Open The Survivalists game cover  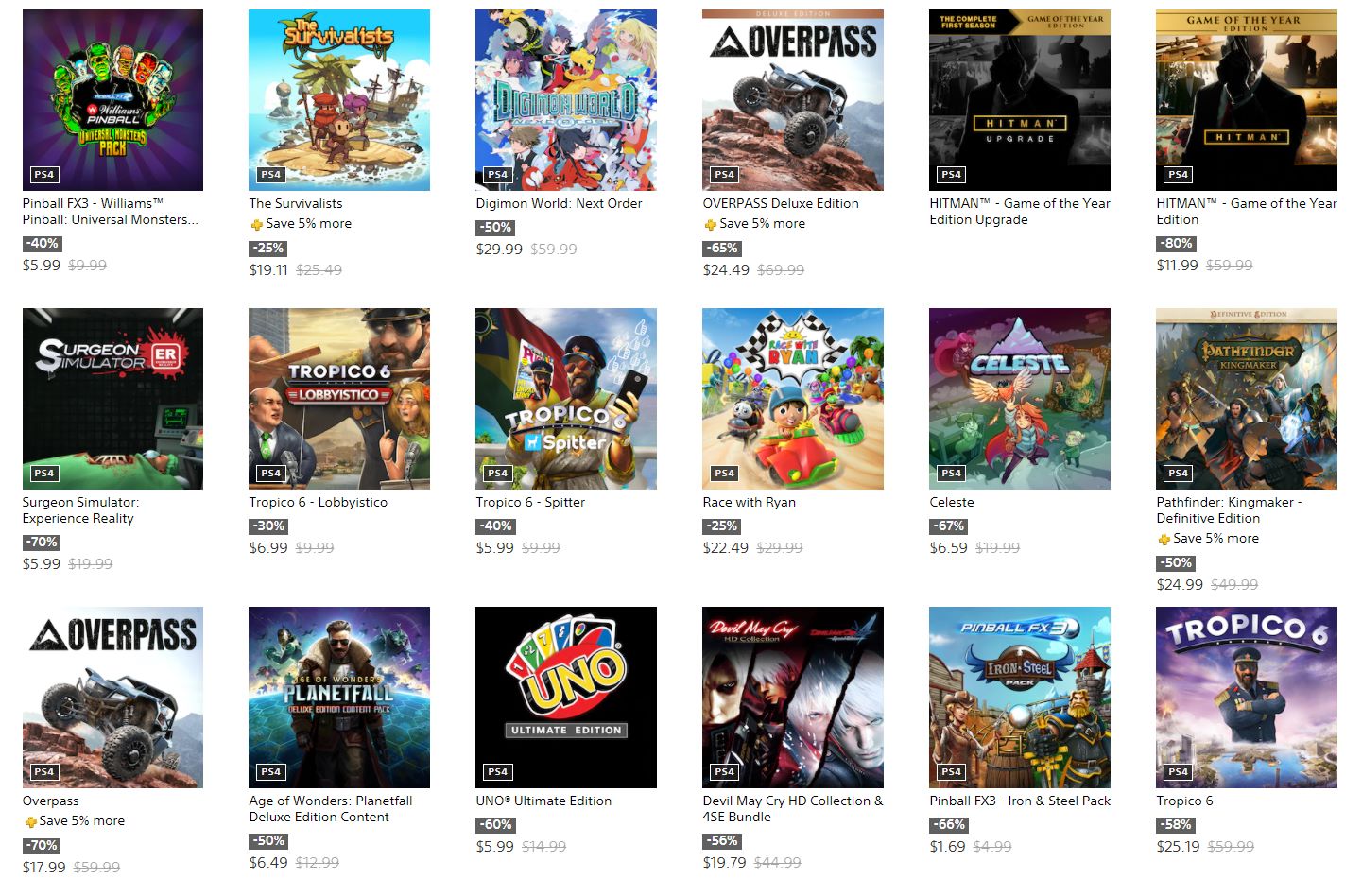[339, 100]
